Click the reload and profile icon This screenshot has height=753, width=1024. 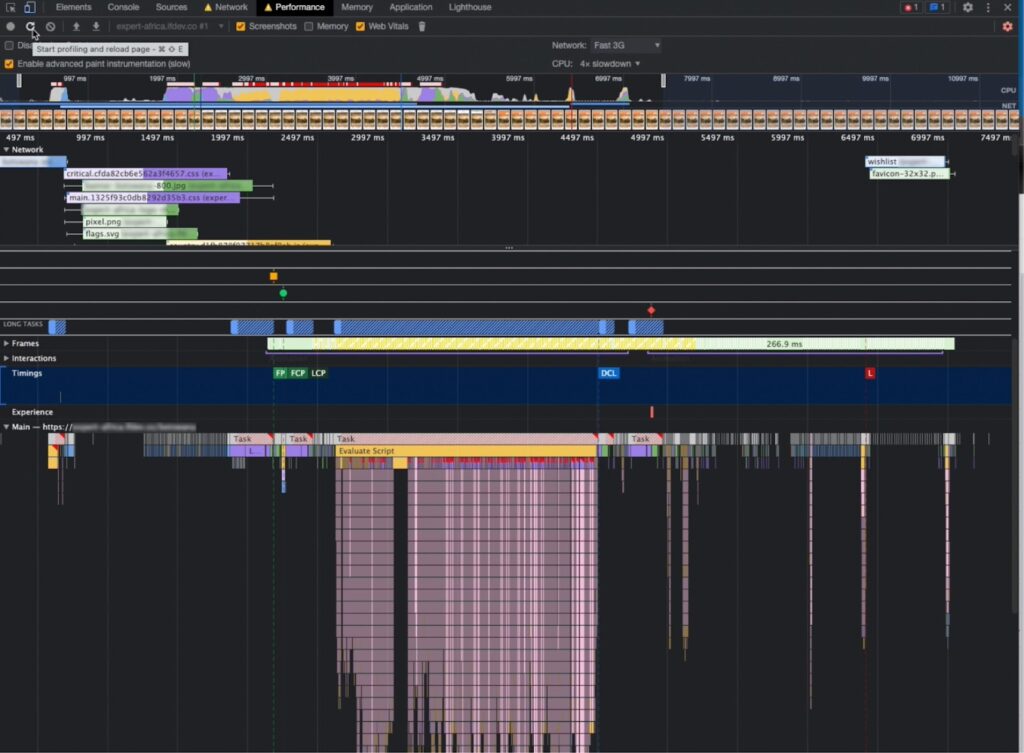coord(30,27)
